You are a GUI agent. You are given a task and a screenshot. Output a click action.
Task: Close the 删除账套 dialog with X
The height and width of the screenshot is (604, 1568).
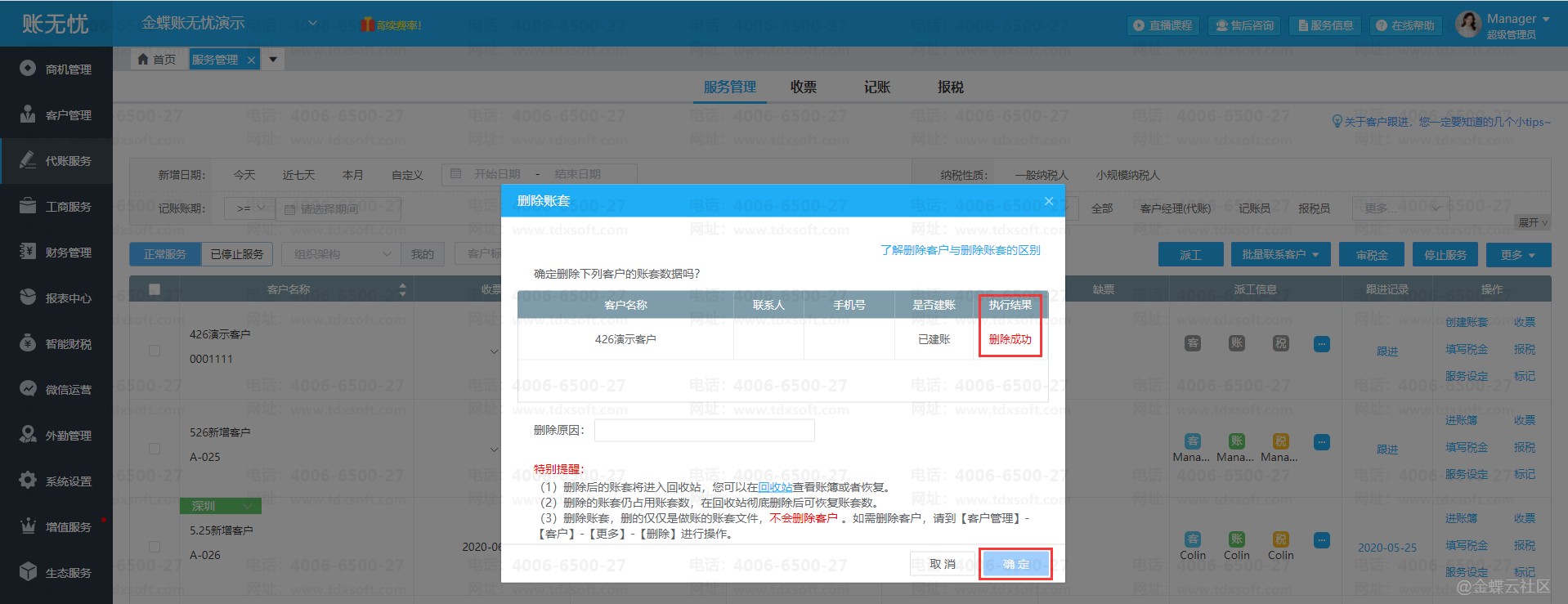1048,201
